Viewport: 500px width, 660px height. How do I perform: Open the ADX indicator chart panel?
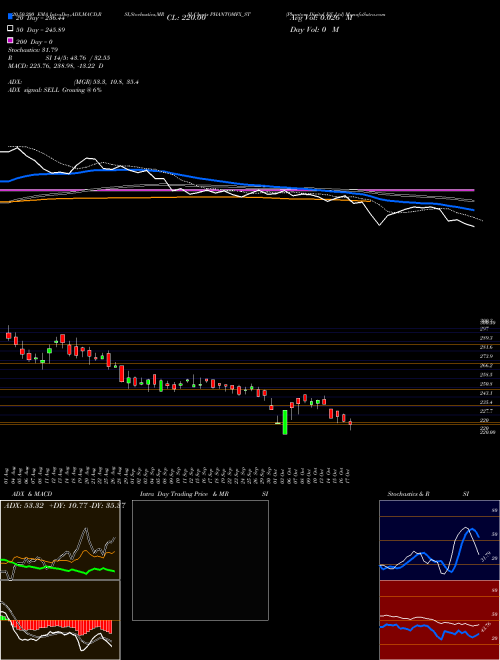(x=60, y=540)
